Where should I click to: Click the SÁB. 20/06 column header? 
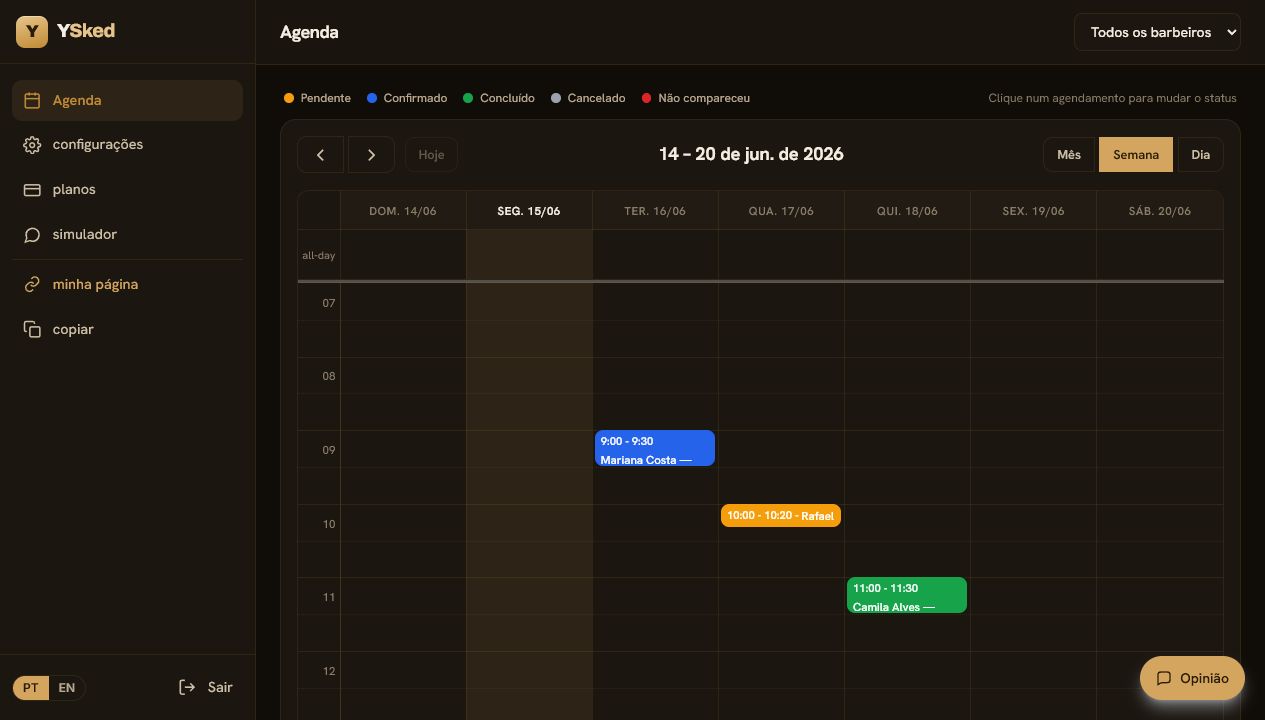click(x=1160, y=211)
